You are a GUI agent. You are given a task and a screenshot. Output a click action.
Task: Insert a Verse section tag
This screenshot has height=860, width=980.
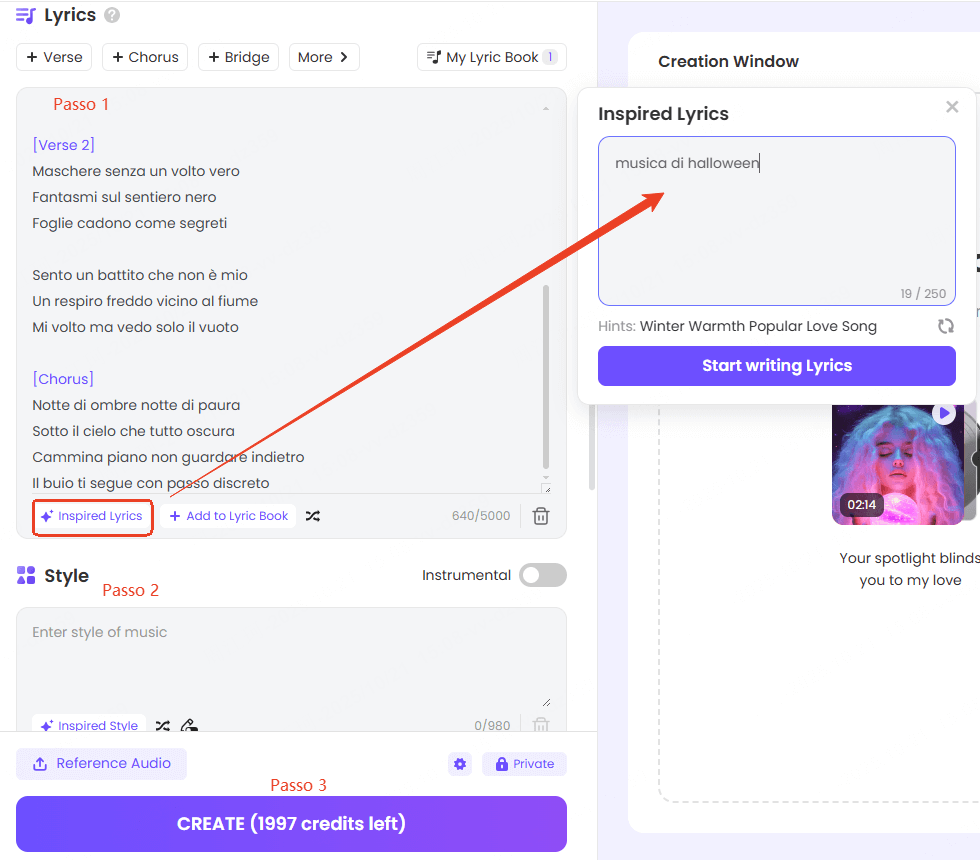[54, 57]
